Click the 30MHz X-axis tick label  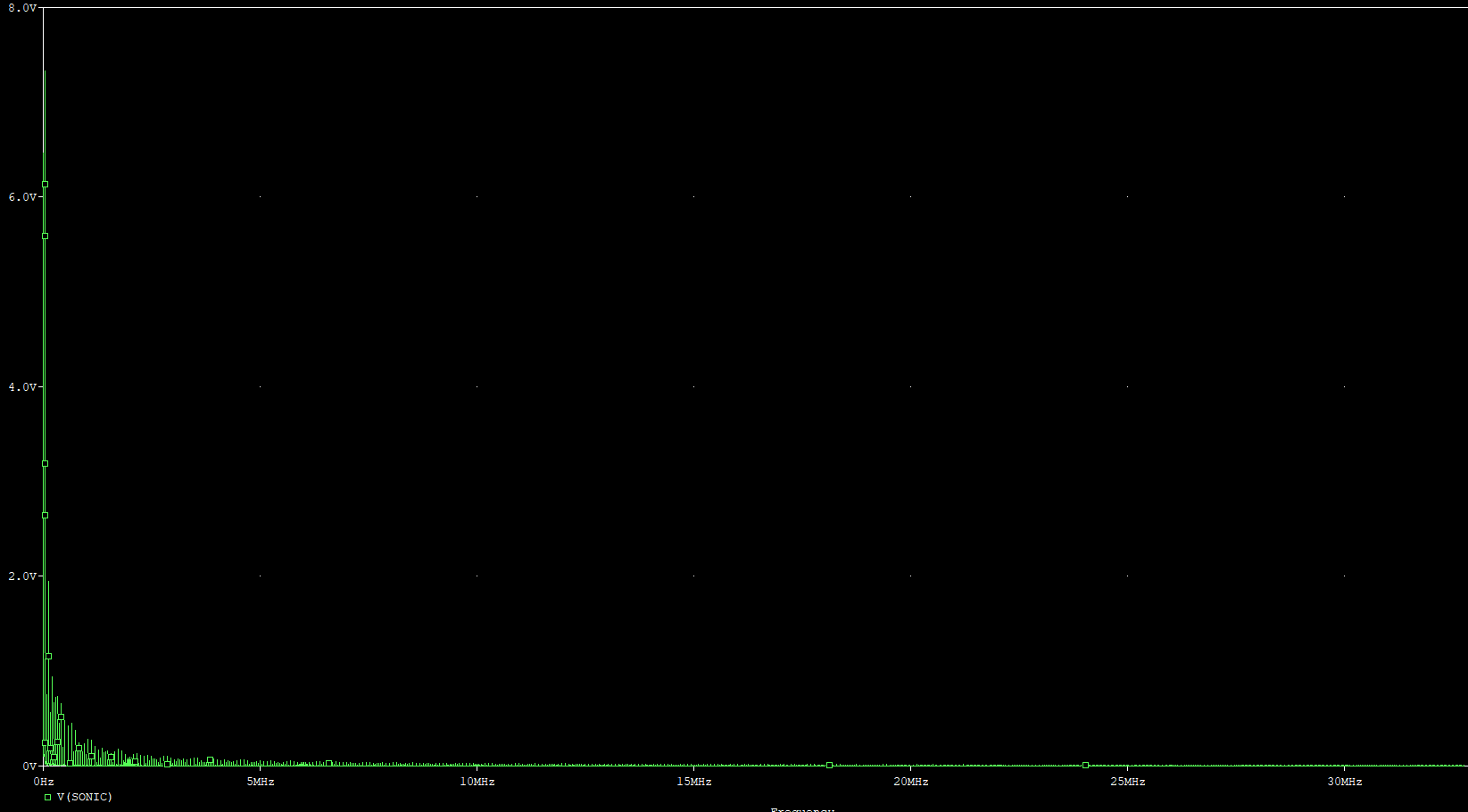(1345, 782)
